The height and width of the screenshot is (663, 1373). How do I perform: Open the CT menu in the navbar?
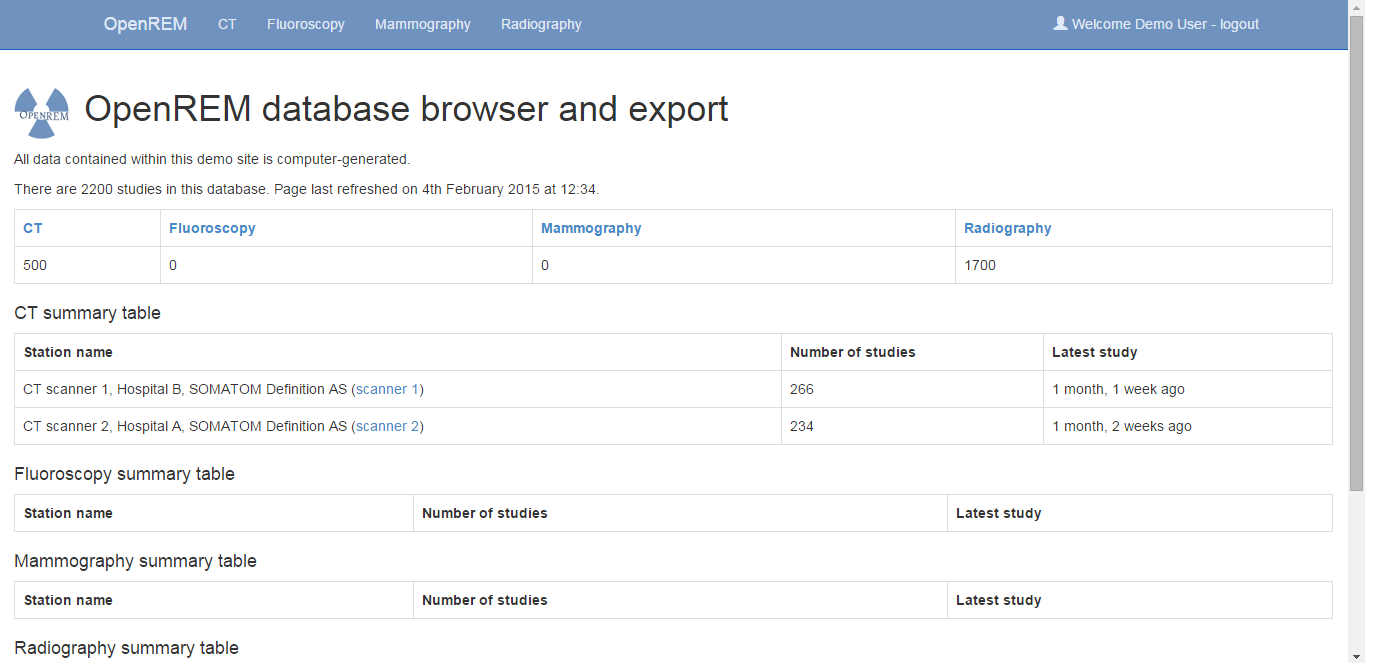tap(227, 24)
